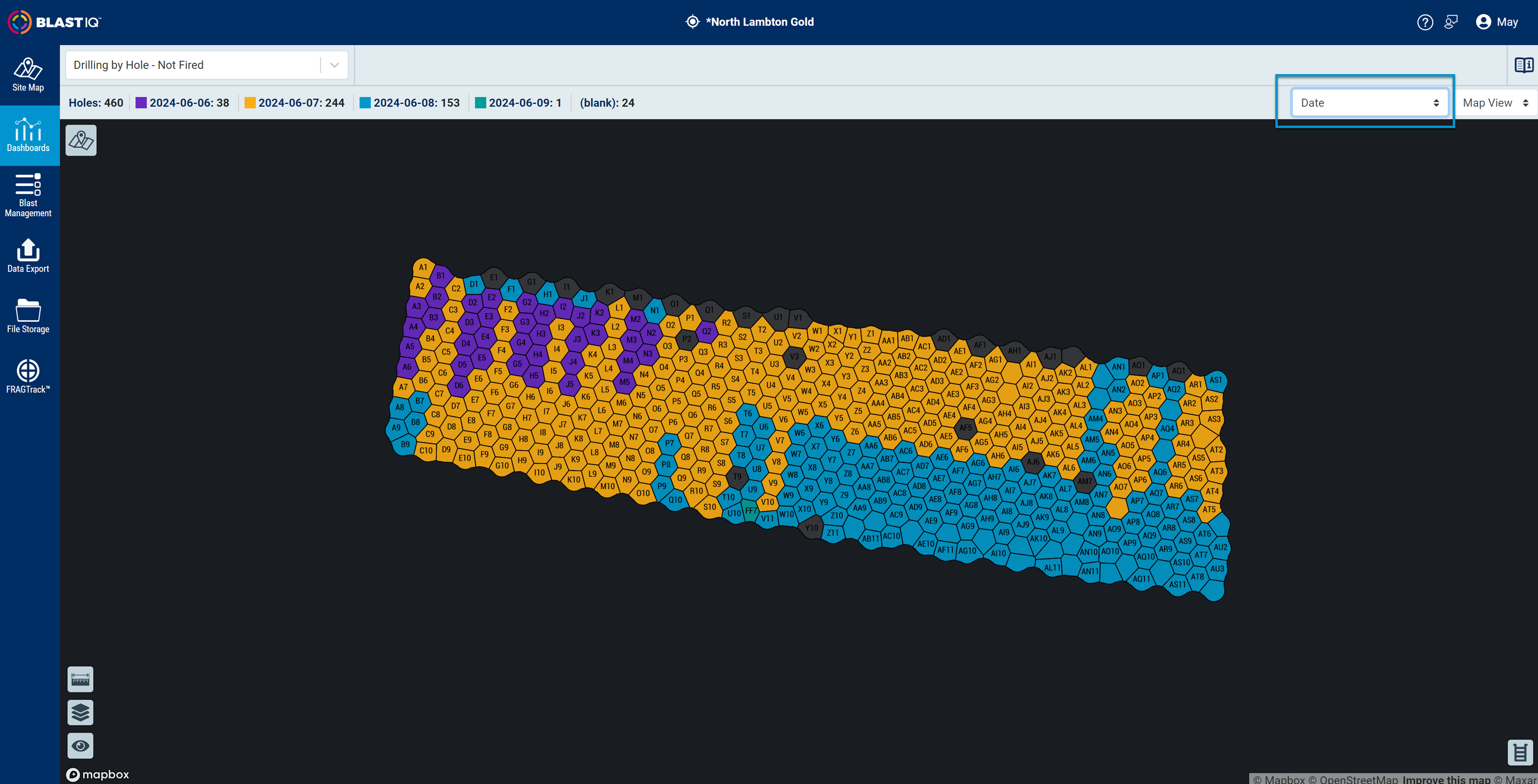Select hole AM7 dark cell
Viewport: 1538px width, 784px height.
point(1085,481)
